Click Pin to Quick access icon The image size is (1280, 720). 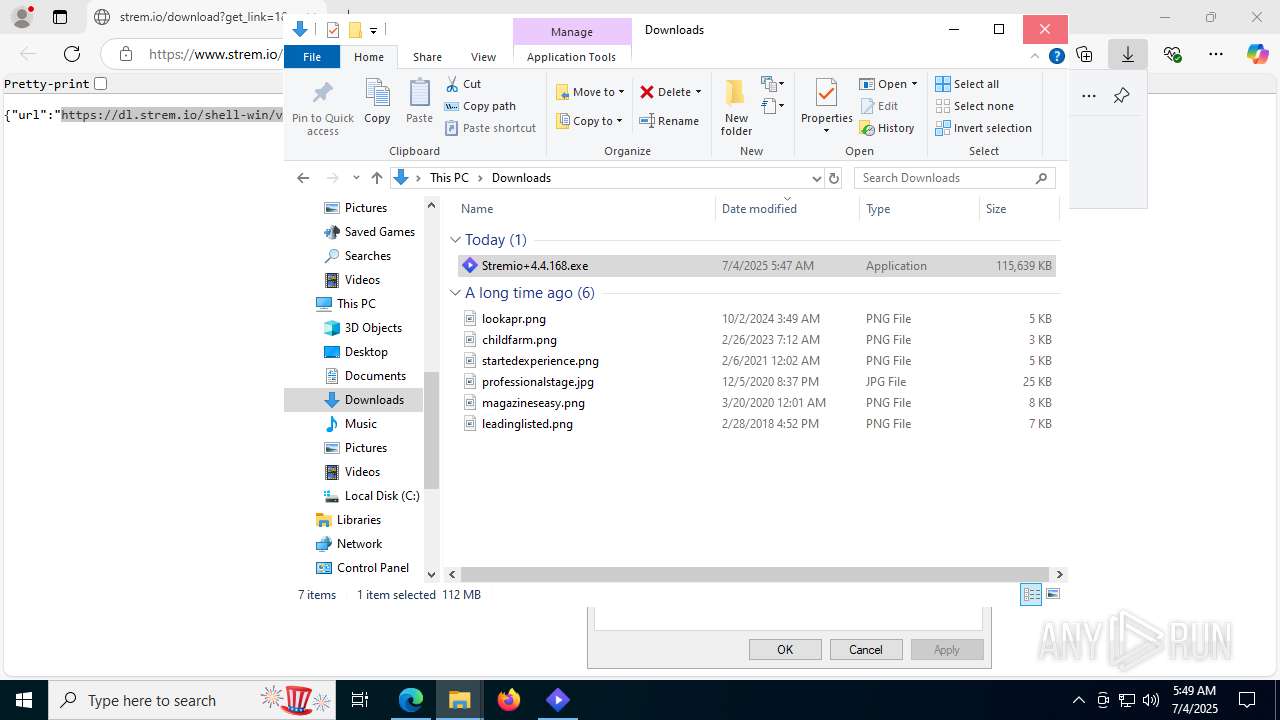322,108
